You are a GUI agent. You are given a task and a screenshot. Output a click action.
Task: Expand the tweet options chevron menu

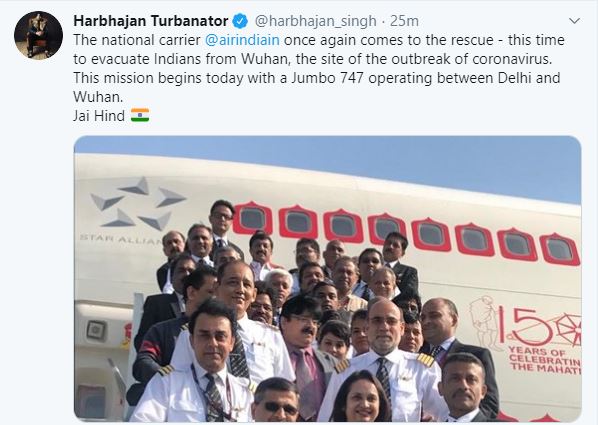[x=574, y=21]
